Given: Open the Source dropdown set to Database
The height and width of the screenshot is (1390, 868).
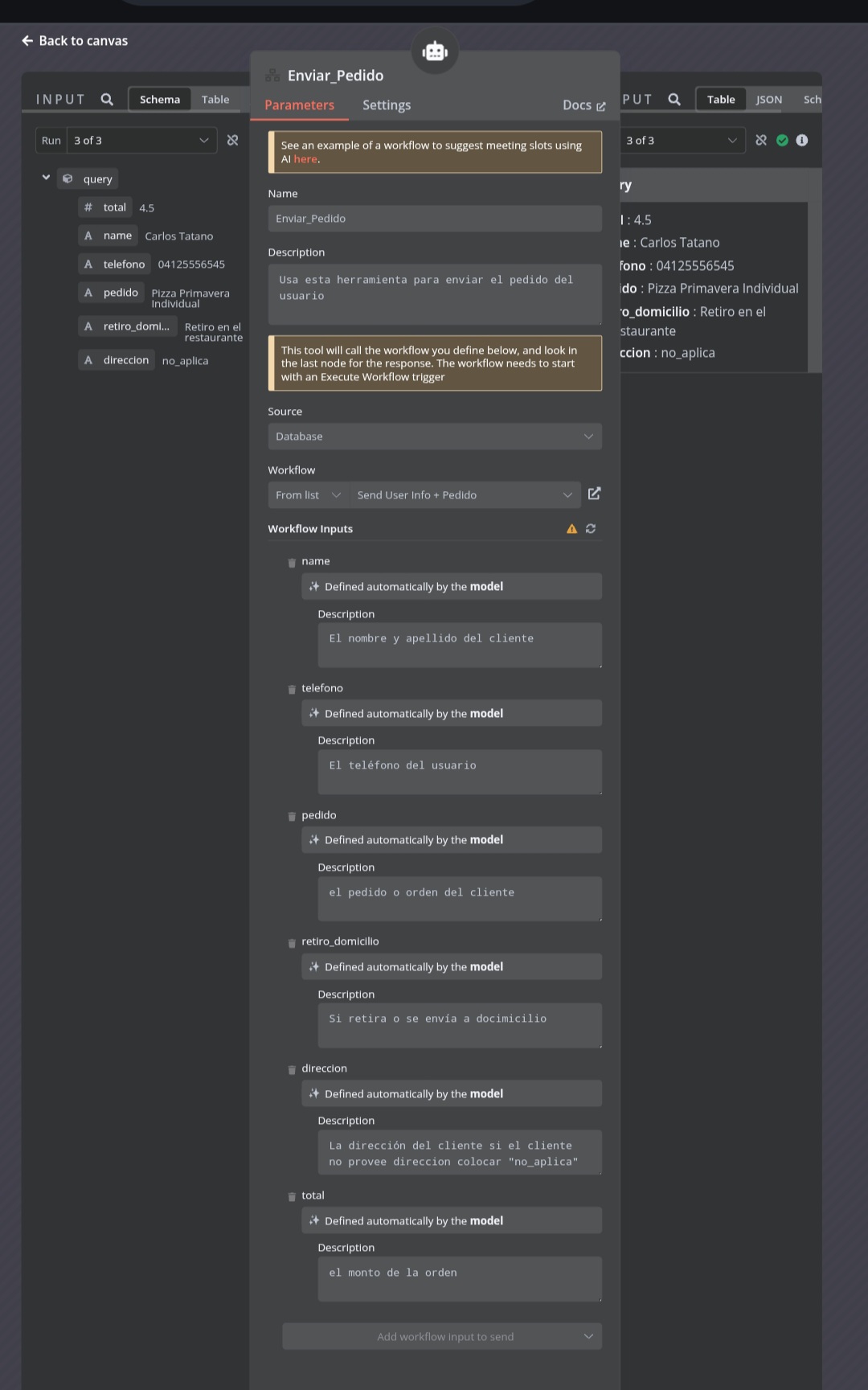Looking at the screenshot, I should (x=435, y=437).
